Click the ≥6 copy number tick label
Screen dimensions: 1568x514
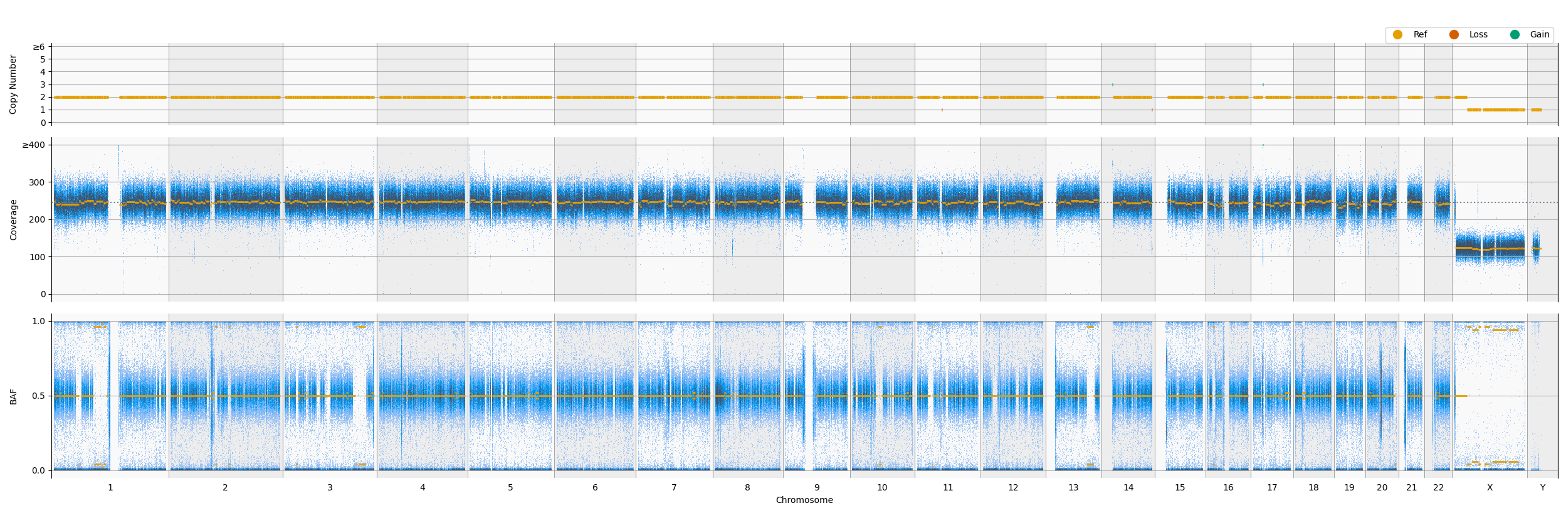click(38, 47)
